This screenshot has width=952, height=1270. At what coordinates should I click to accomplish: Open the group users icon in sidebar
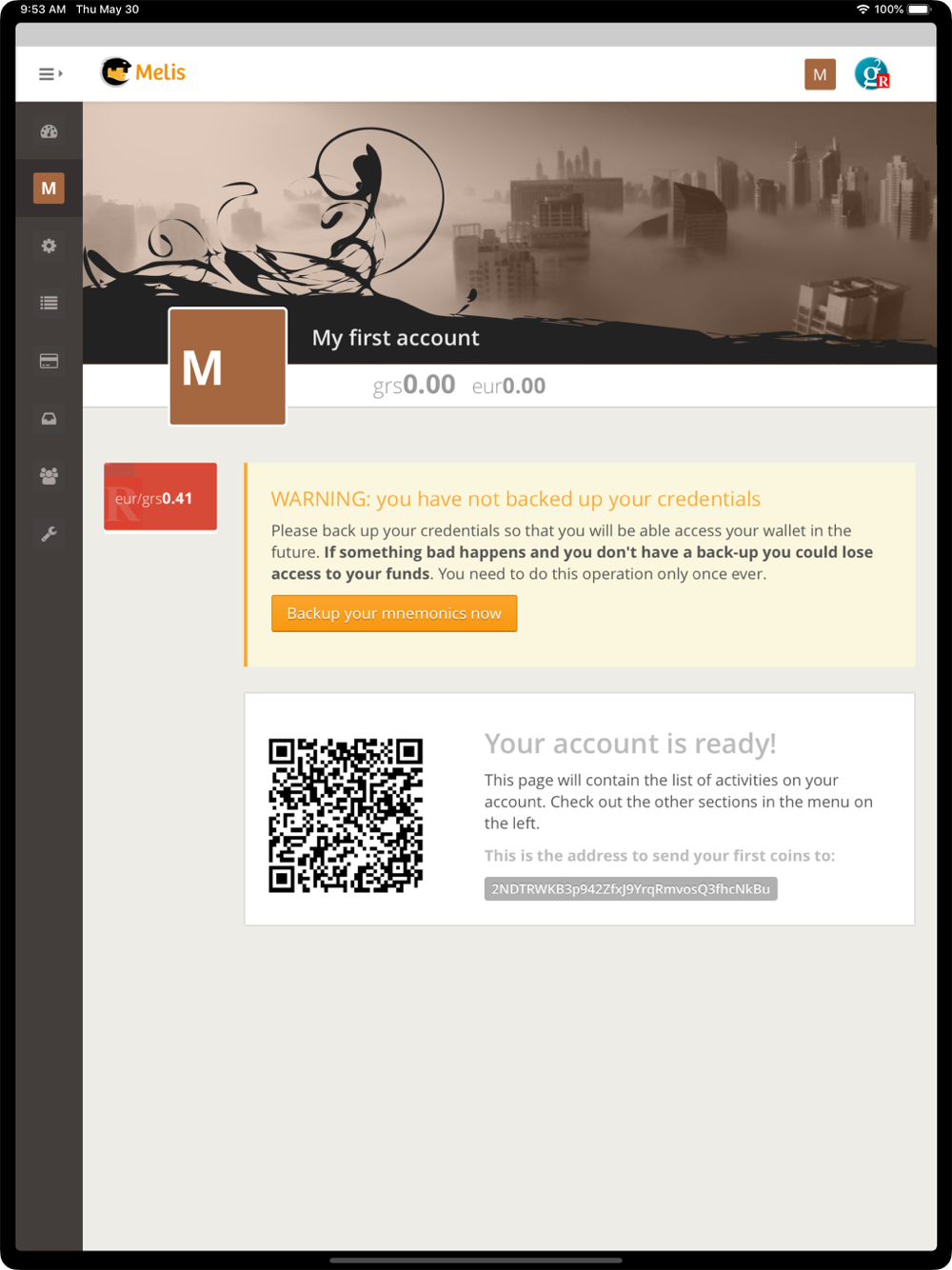49,476
